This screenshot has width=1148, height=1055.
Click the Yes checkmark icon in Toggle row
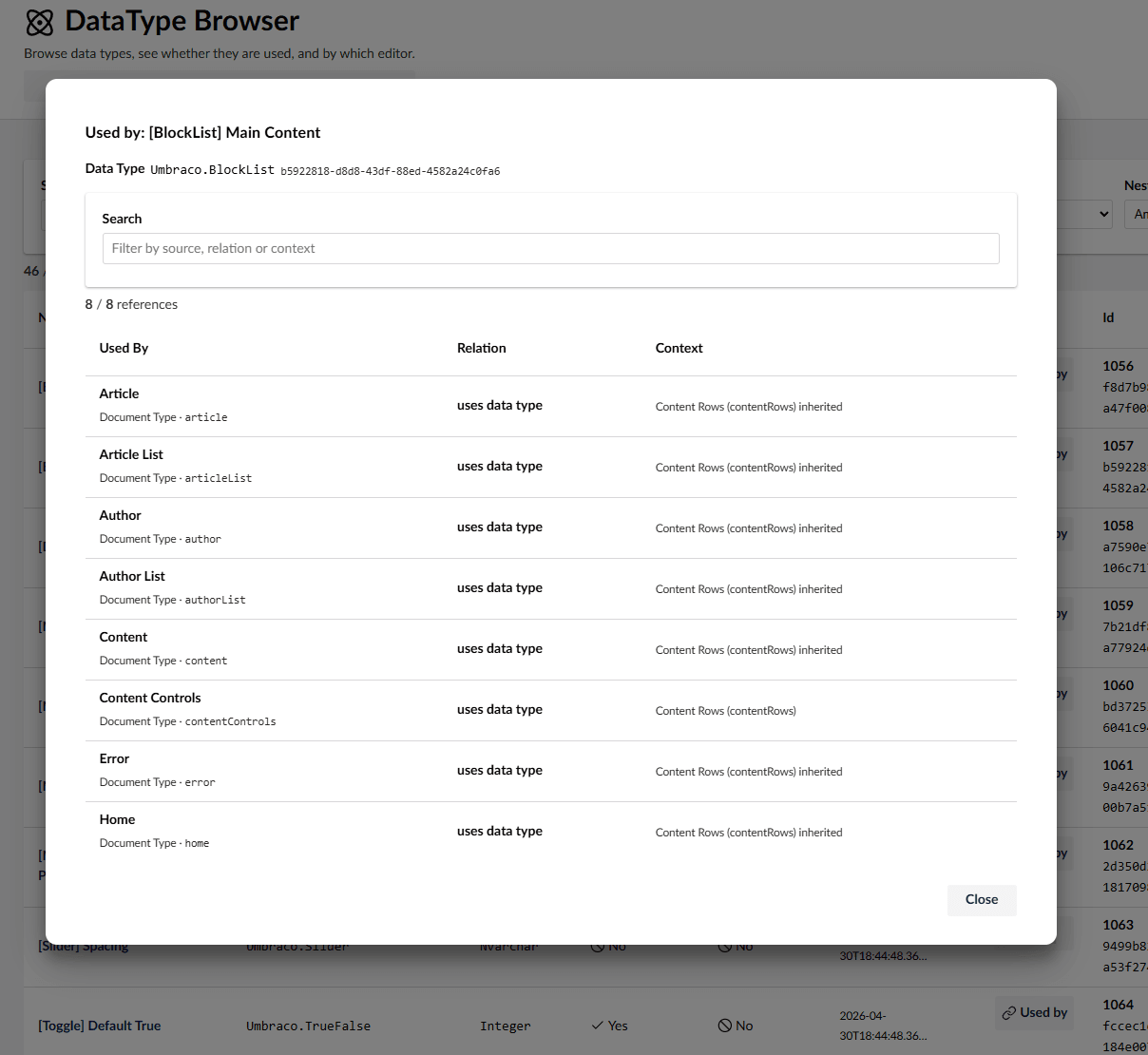click(598, 1026)
